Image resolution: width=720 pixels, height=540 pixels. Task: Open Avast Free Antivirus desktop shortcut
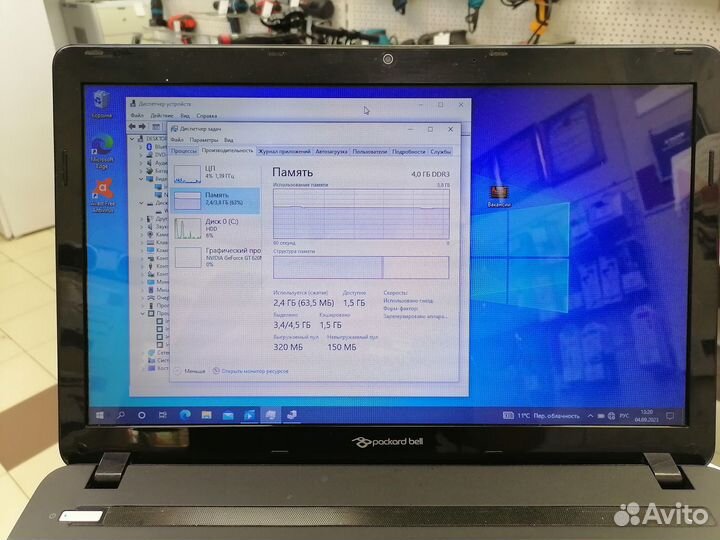click(103, 195)
